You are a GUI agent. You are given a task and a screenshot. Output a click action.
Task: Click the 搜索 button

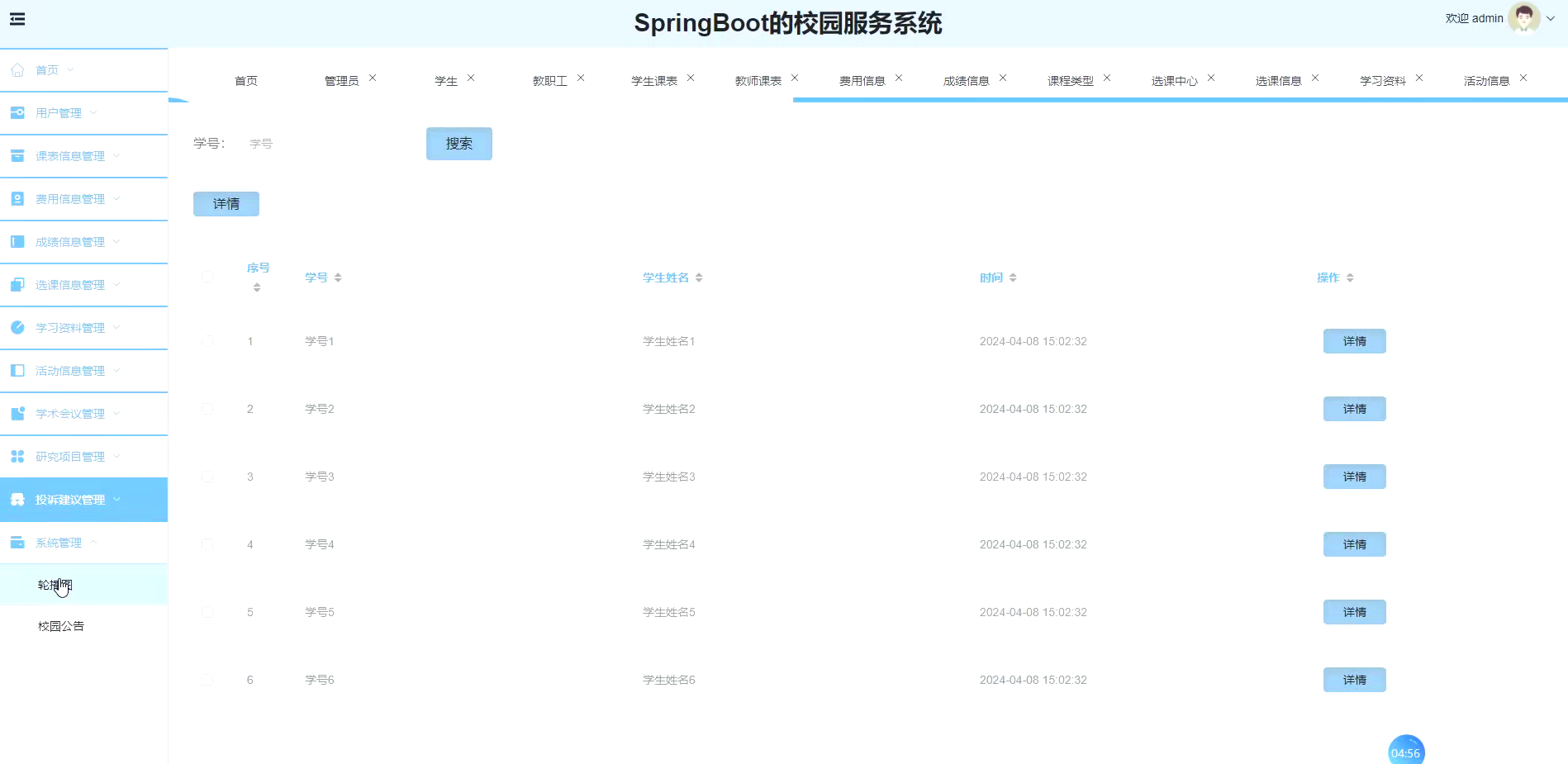[x=459, y=143]
